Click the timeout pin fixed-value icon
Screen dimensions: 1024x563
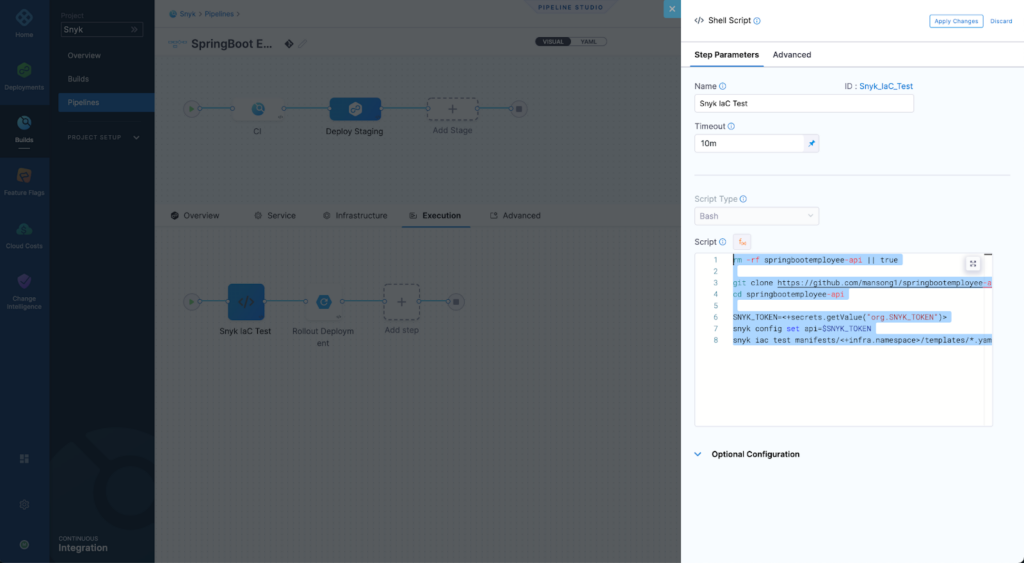point(811,143)
